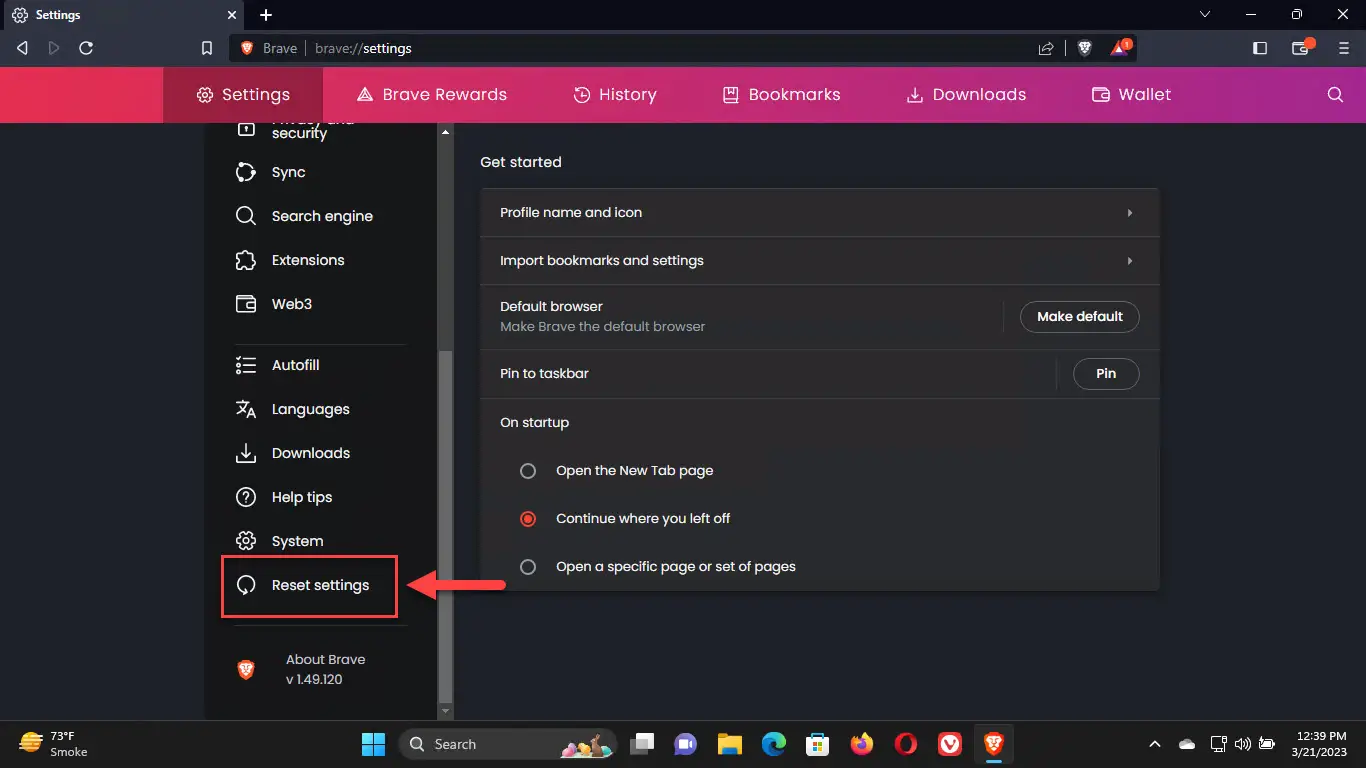Go to the Downloads tab in header
The height and width of the screenshot is (768, 1366).
(966, 95)
